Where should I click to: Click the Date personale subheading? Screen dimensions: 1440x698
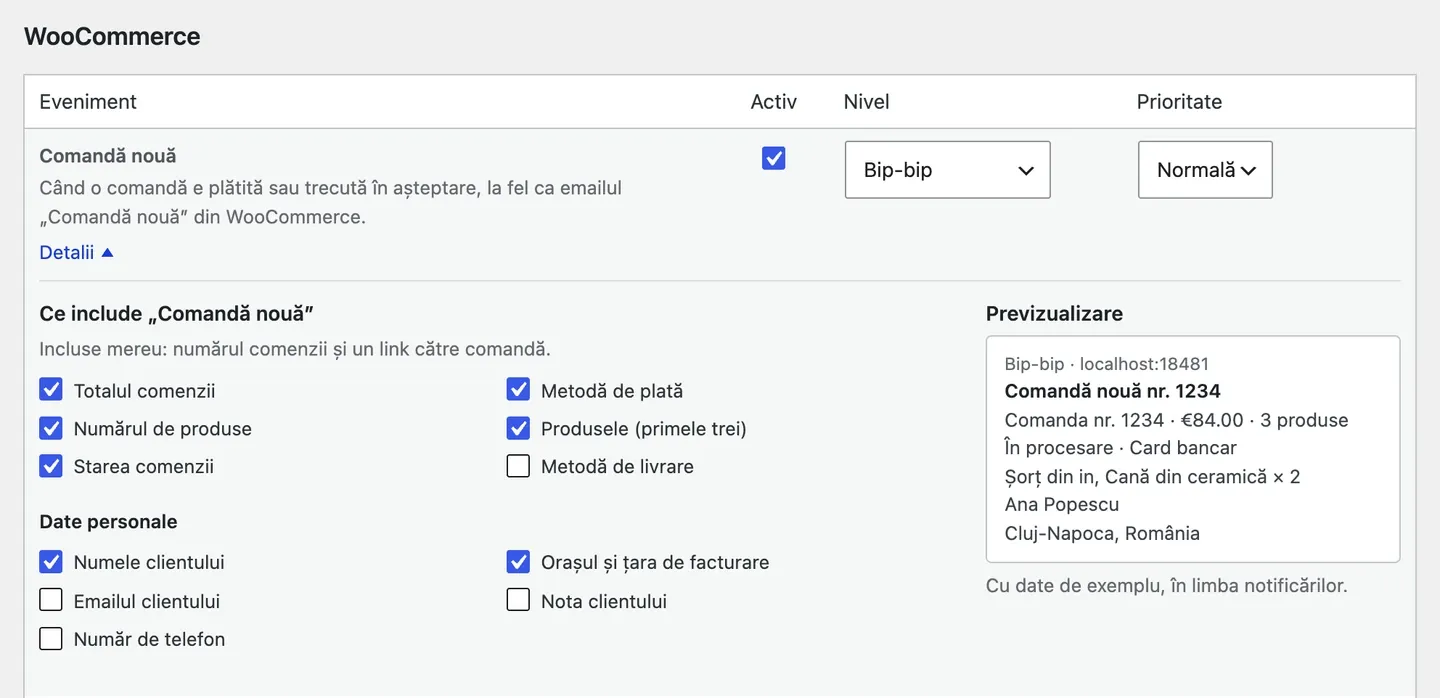(109, 522)
